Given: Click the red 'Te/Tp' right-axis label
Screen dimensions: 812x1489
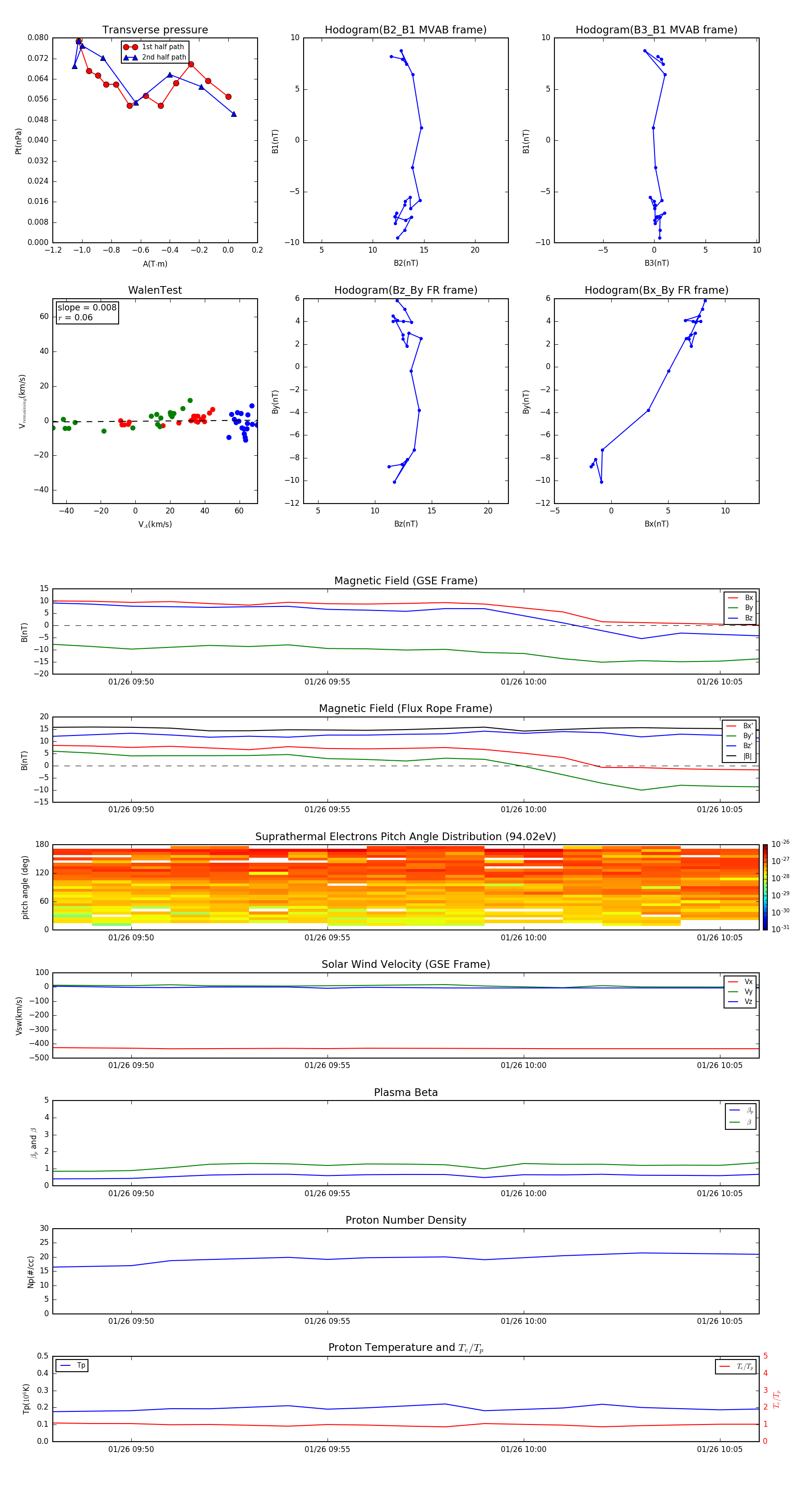Looking at the screenshot, I should [776, 1399].
